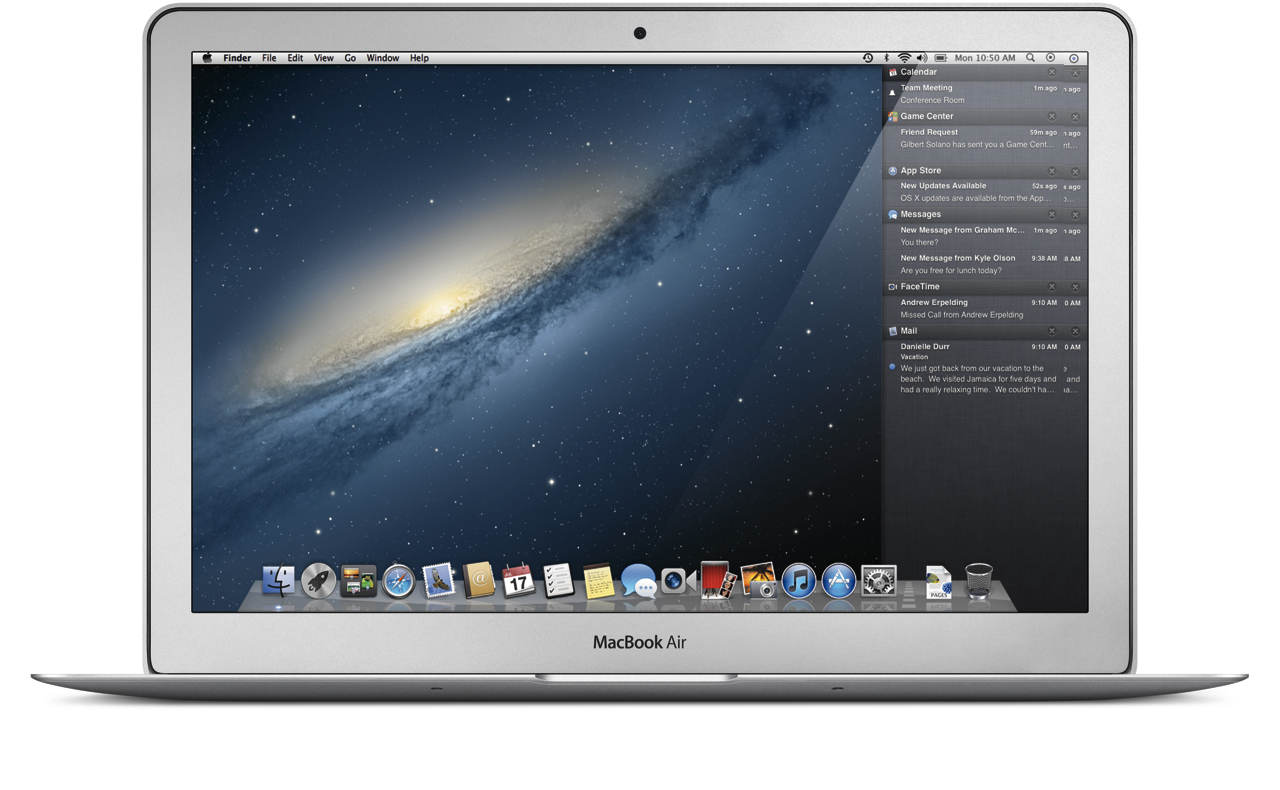Open the Wi-Fi status menu

click(x=904, y=58)
